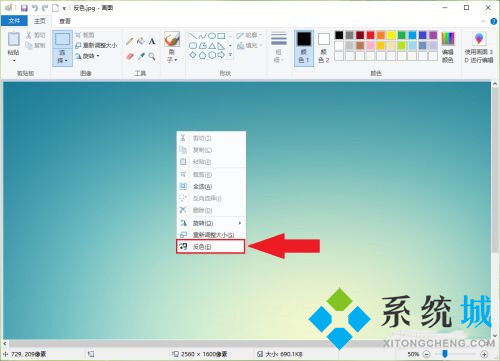Pick the orange color swatch

(381, 35)
